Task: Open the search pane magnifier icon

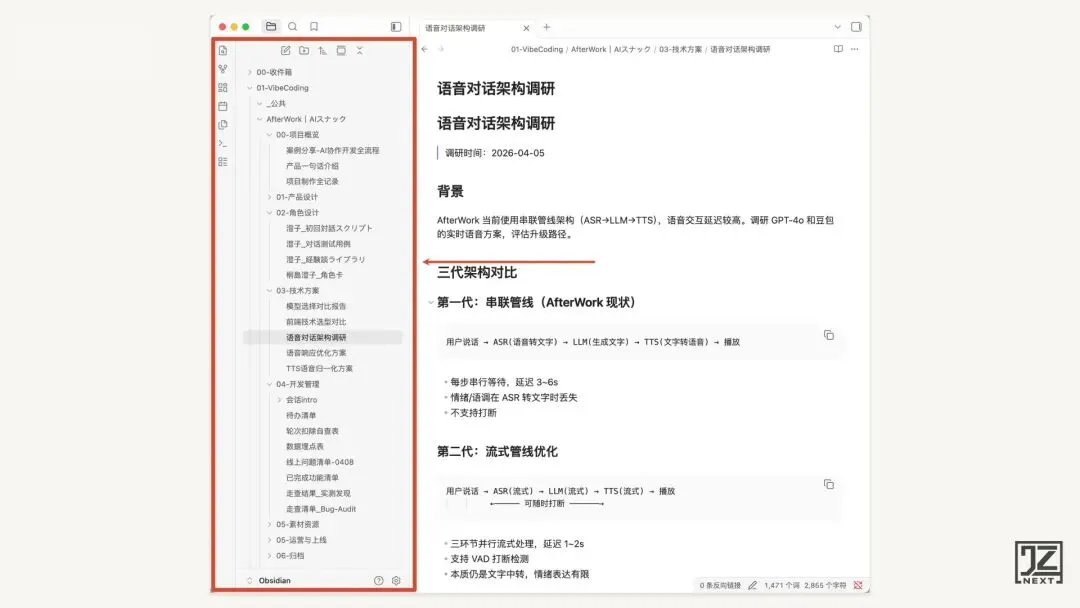Action: (293, 26)
